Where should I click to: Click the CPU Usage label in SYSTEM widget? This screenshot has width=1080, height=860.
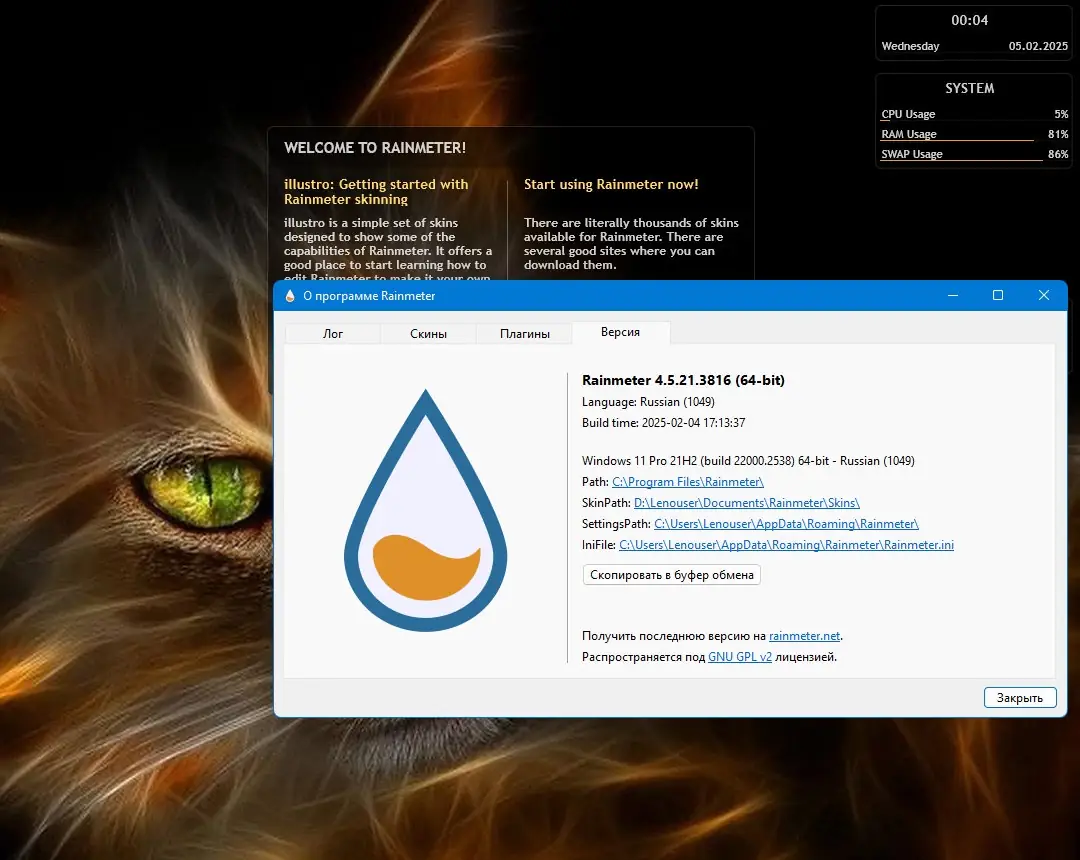pyautogui.click(x=908, y=113)
